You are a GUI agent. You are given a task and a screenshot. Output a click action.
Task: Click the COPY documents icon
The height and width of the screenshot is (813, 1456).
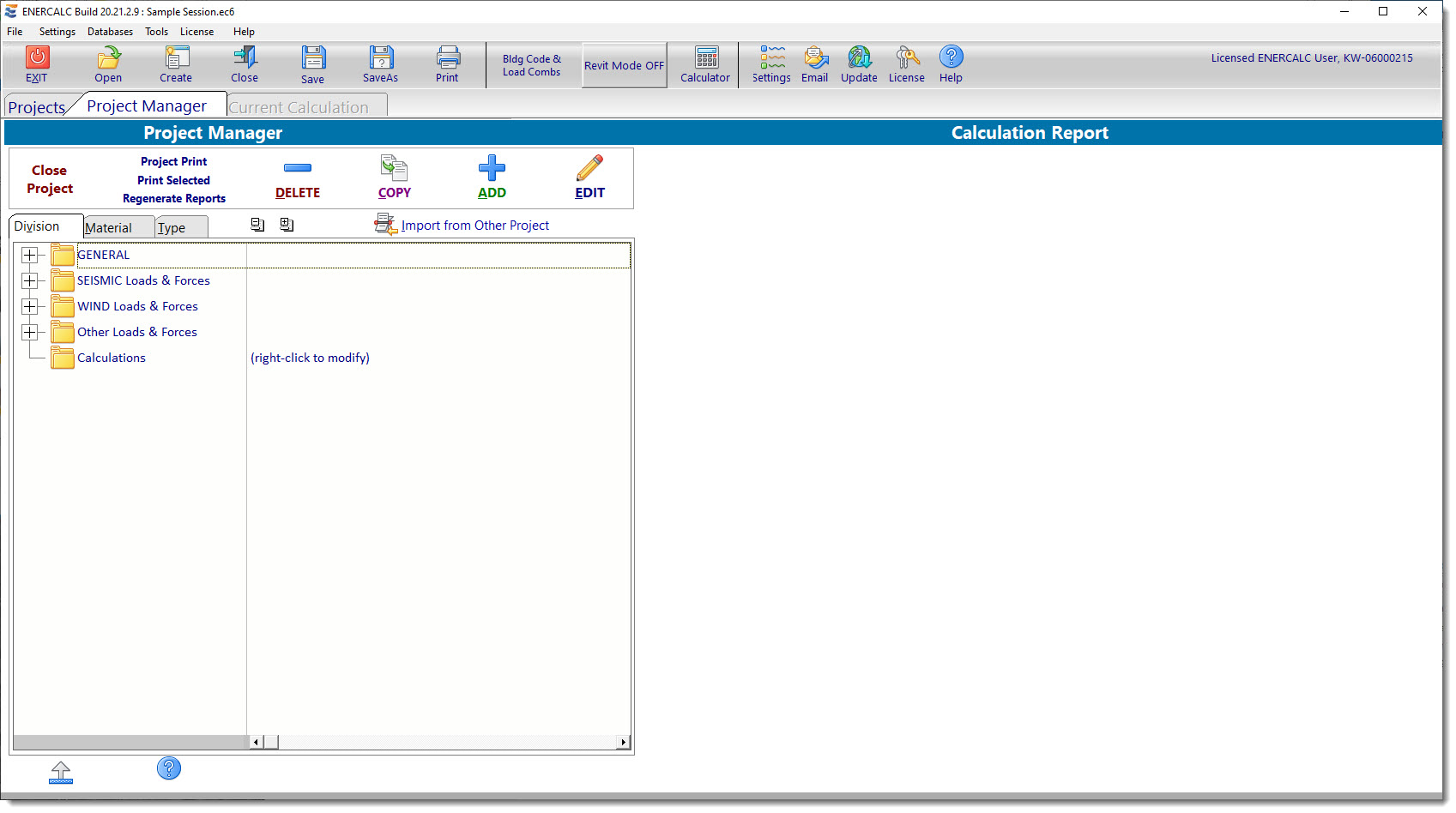pos(394,168)
